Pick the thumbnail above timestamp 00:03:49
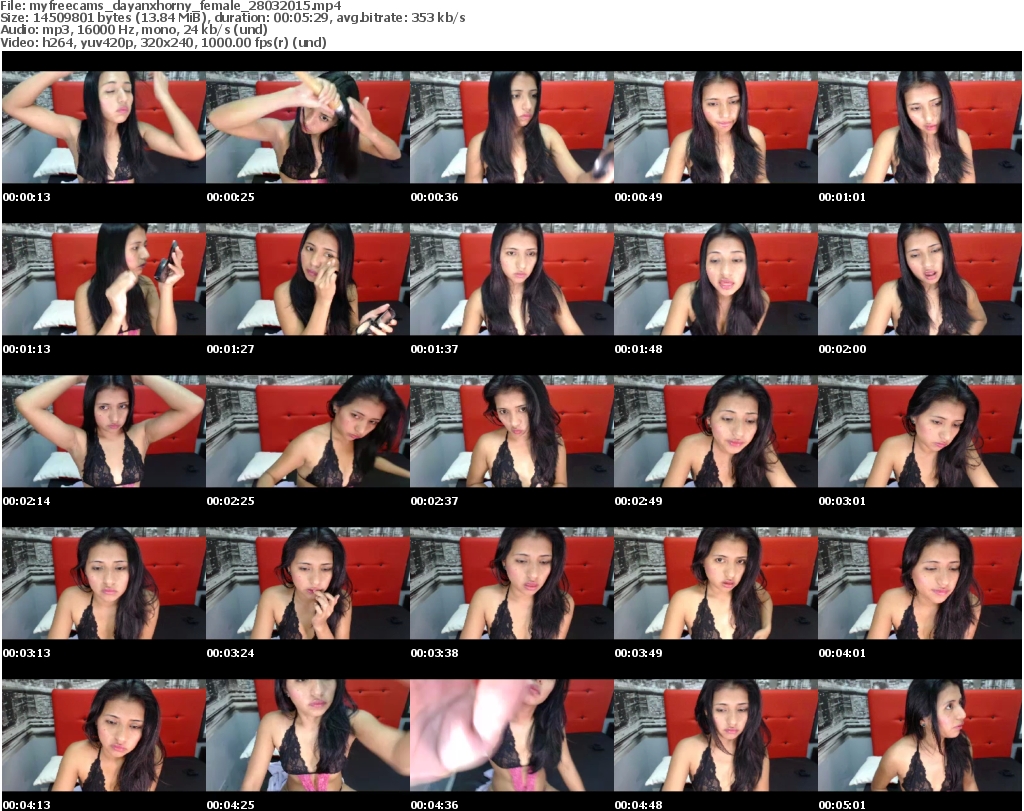Image resolution: width=1024 pixels, height=811 pixels. [x=716, y=583]
